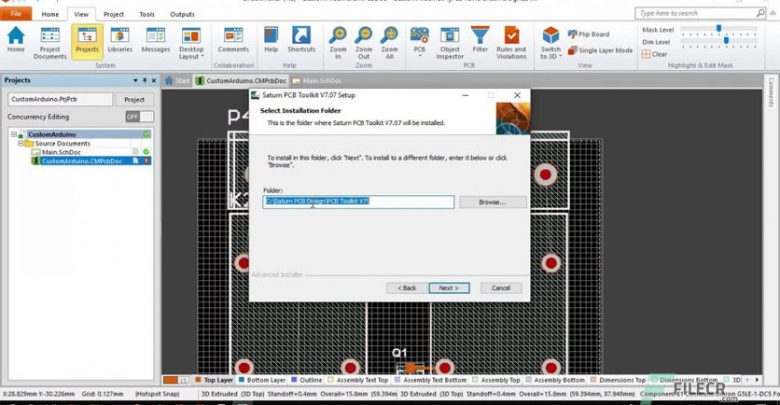780x405 pixels.
Task: Click the < Back button in setup
Action: 406,288
